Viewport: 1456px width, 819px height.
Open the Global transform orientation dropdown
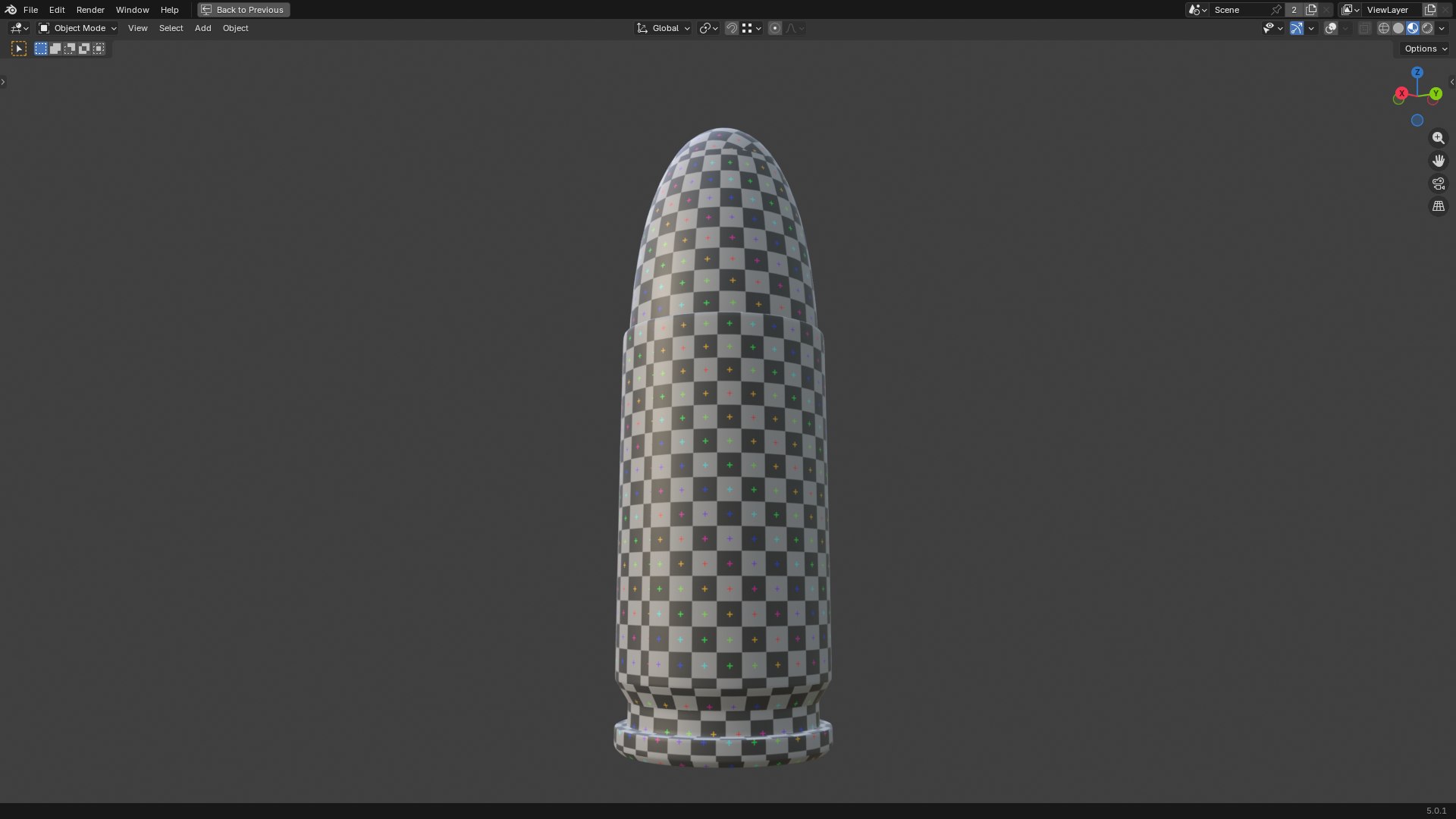click(x=664, y=28)
